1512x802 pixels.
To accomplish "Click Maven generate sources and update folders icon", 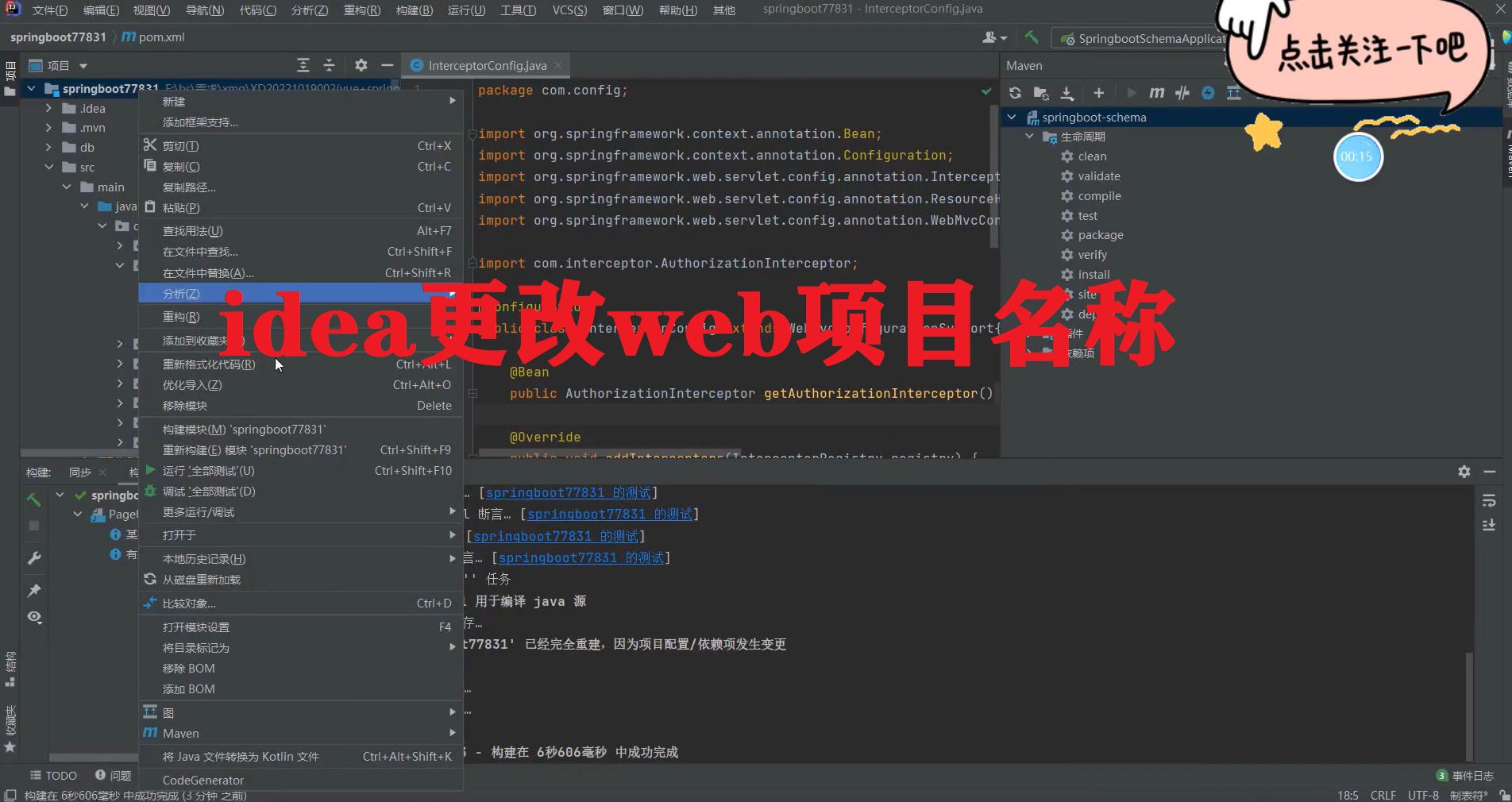I will point(1041,93).
